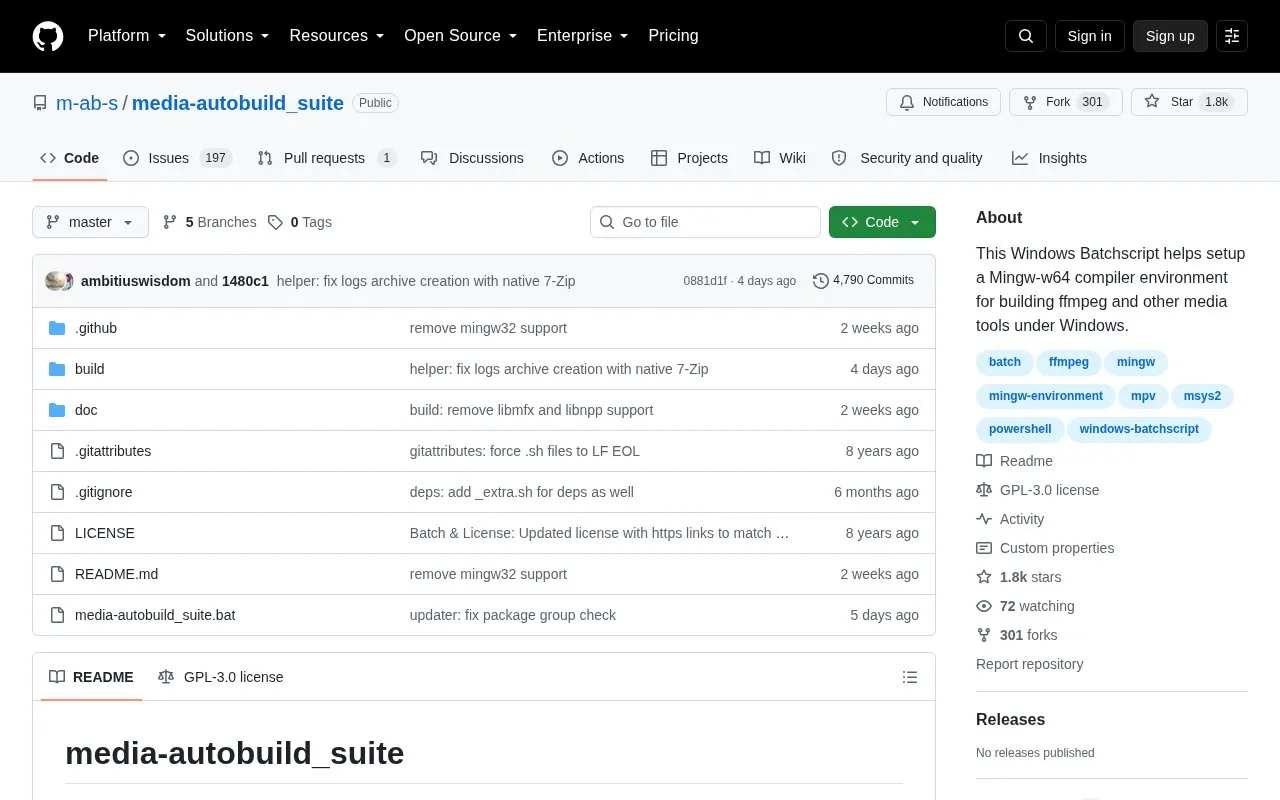
Task: Star the repository
Action: (x=1189, y=102)
